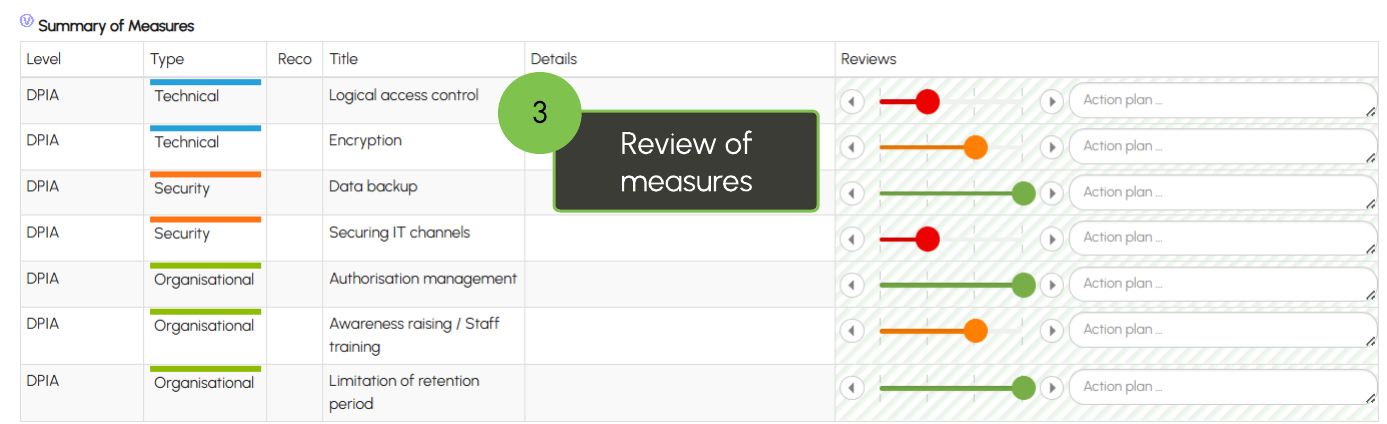Increase review level for Authorisation management
This screenshot has width=1387, height=424.
pyautogui.click(x=1051, y=285)
